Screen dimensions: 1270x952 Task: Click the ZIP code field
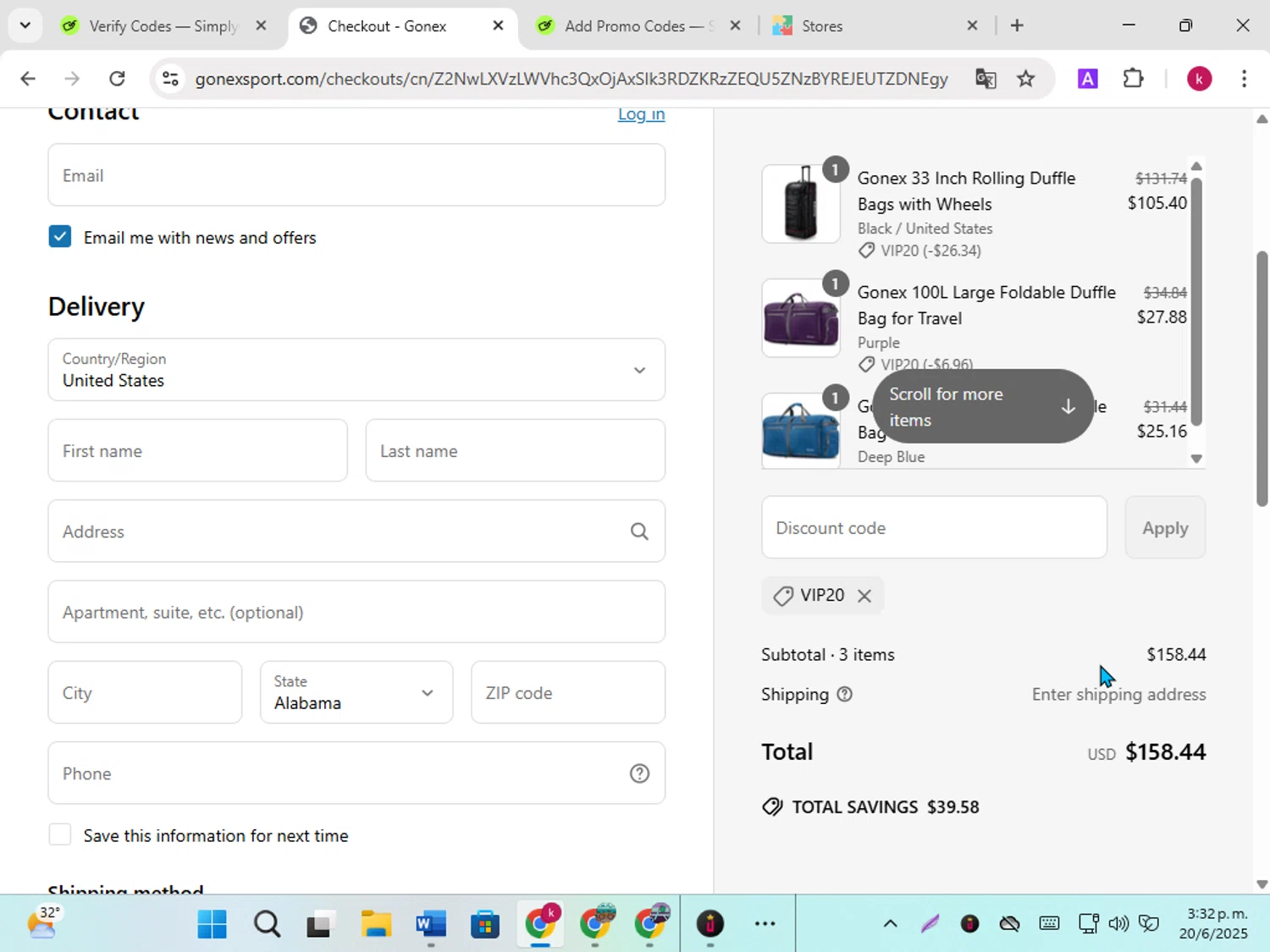(x=568, y=693)
